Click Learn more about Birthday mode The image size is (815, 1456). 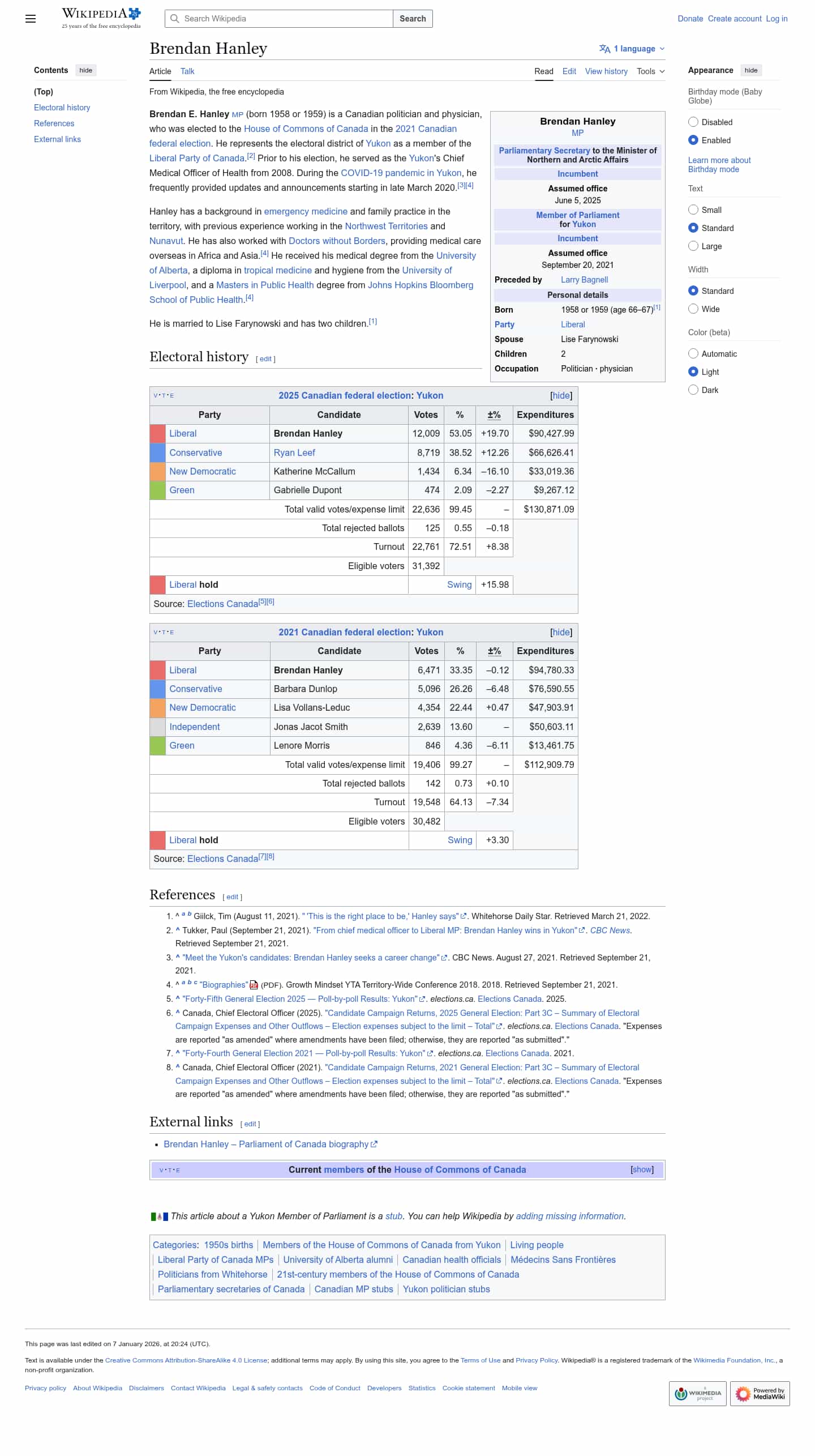pyautogui.click(x=719, y=165)
